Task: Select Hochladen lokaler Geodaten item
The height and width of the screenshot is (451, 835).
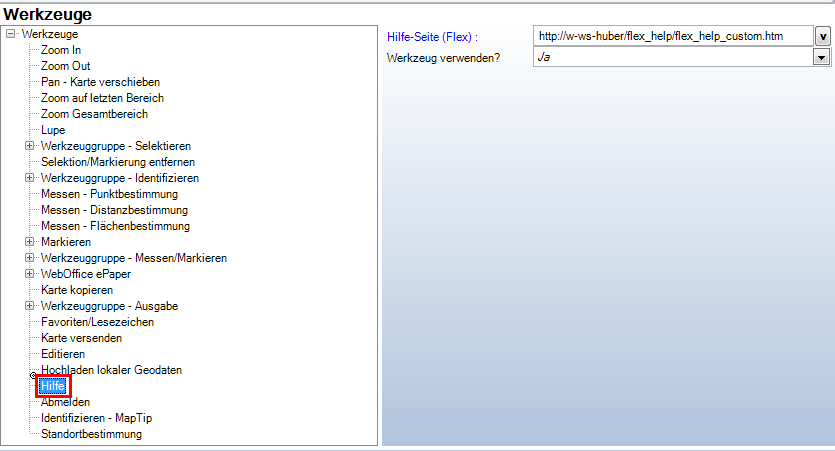Action: [x=111, y=370]
